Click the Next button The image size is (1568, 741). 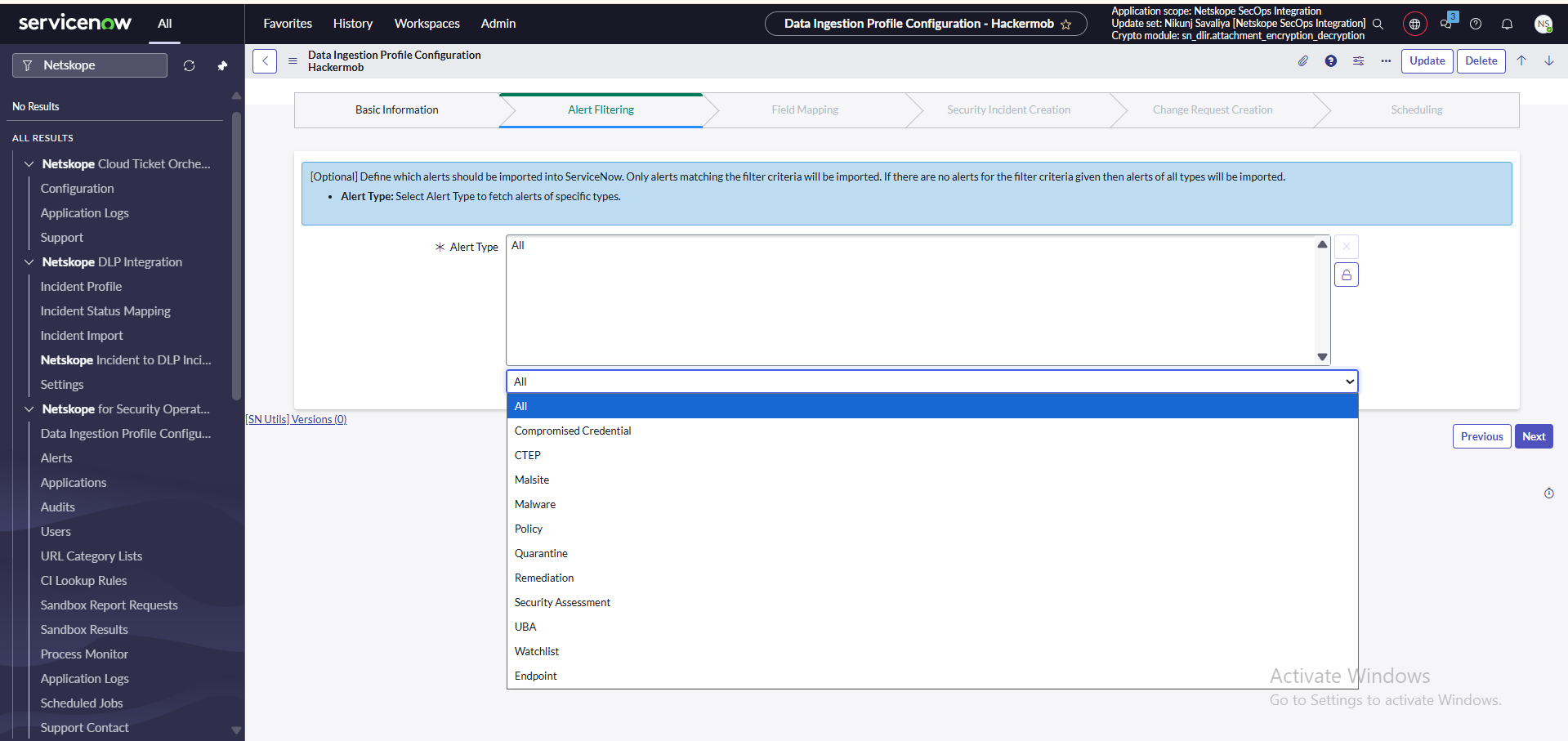(x=1534, y=436)
